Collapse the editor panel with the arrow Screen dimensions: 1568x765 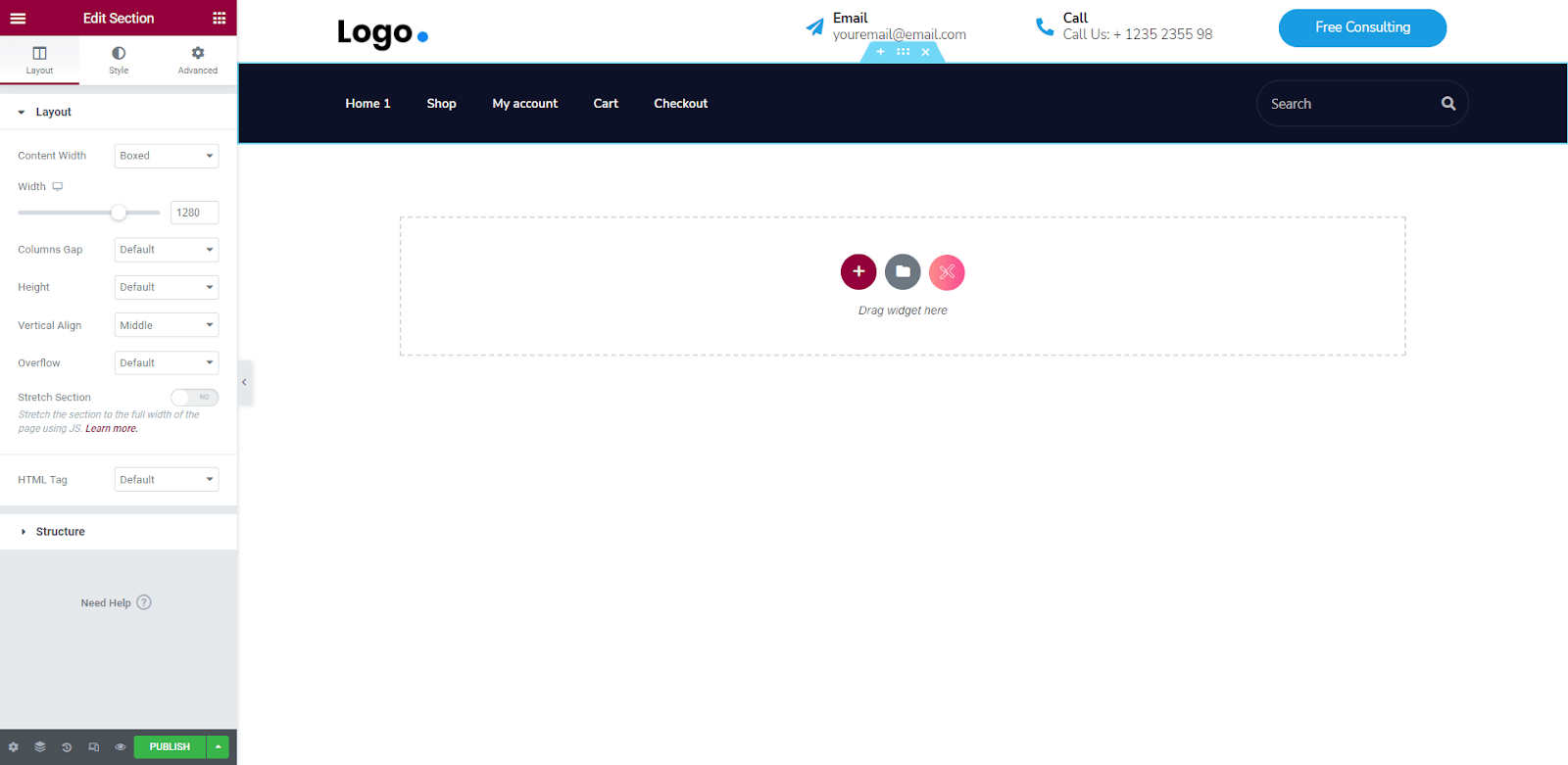tap(244, 382)
